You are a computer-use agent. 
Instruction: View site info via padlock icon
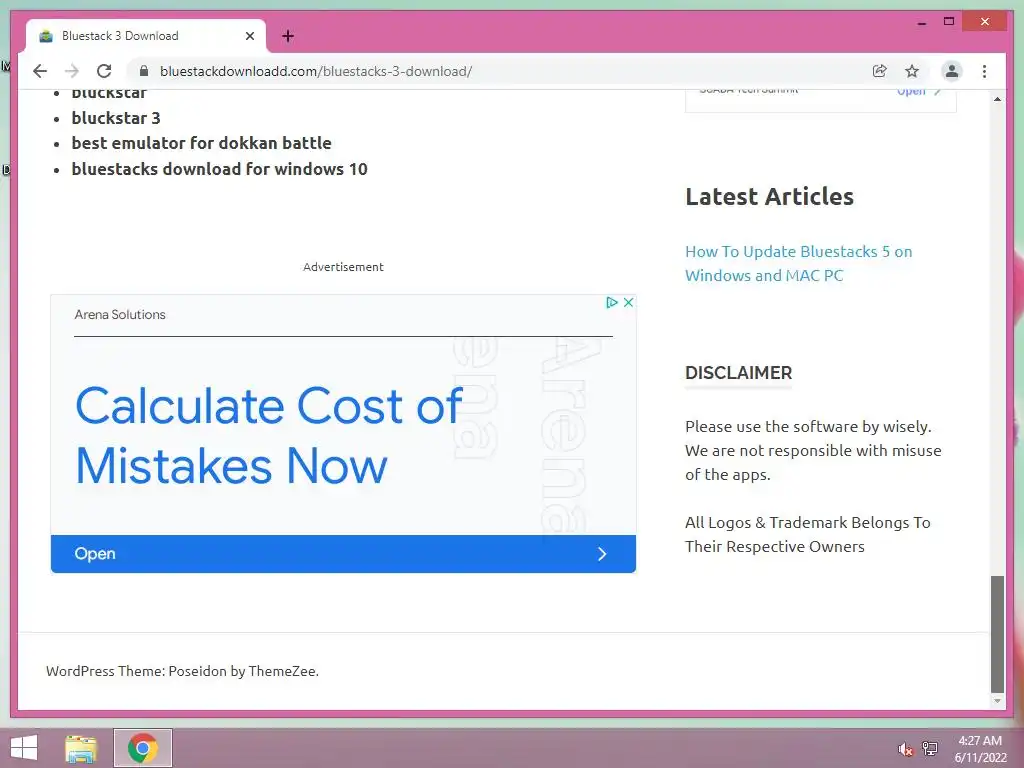[144, 71]
